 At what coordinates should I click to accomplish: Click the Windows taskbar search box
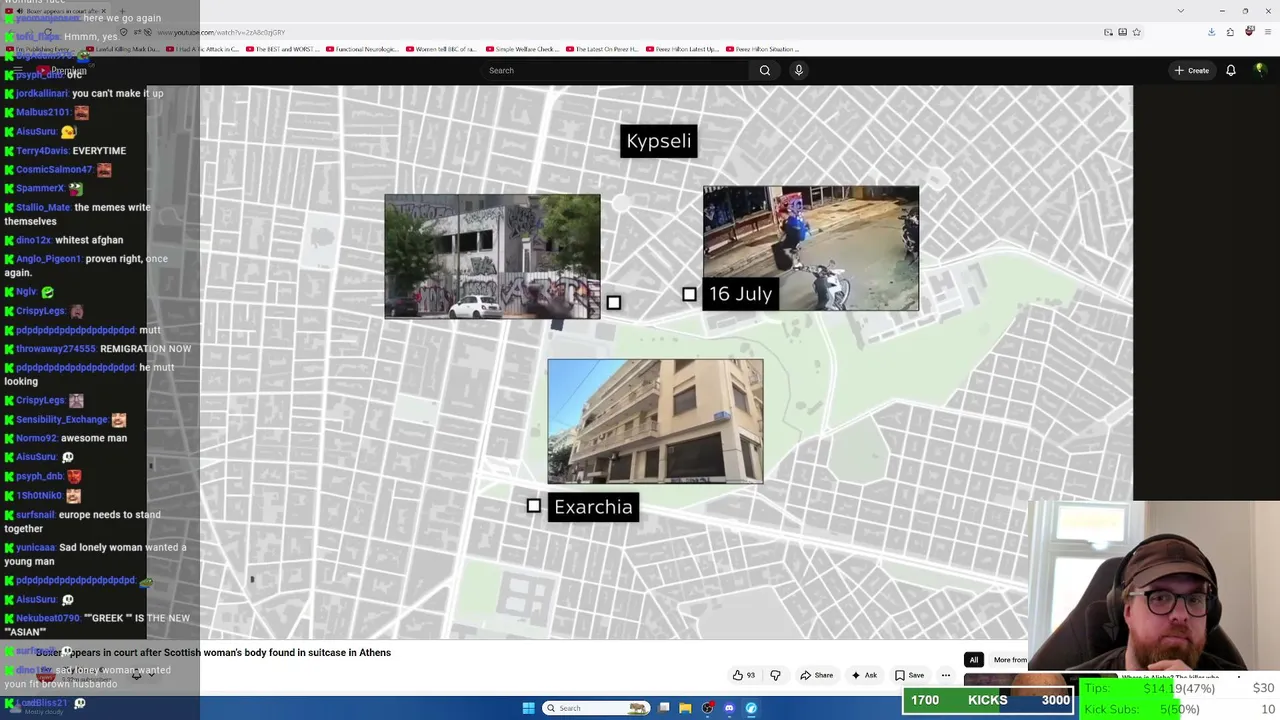[x=595, y=708]
